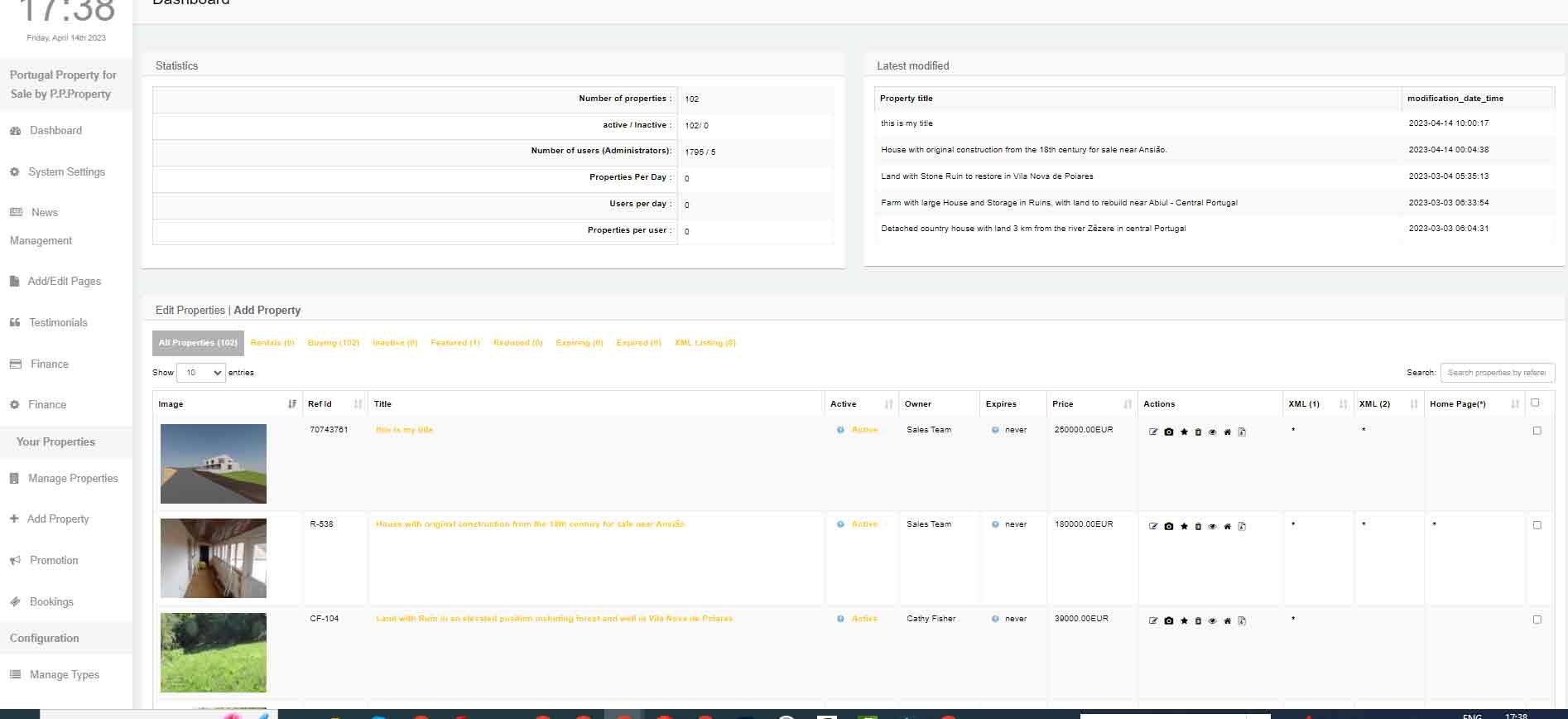This screenshot has height=719, width=1568.
Task: Click the Add Property header link
Action: coord(267,311)
